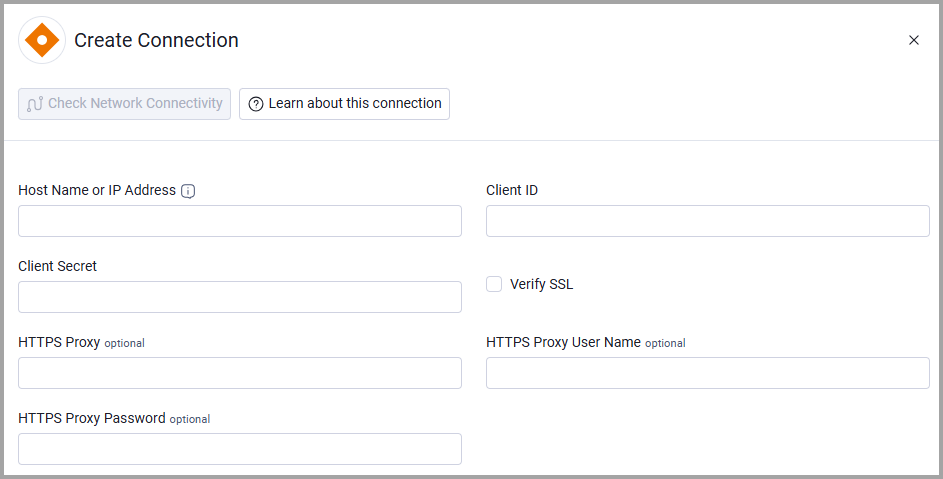Click into the Client Secret field
Screen dimensions: 943x479
tap(240, 297)
